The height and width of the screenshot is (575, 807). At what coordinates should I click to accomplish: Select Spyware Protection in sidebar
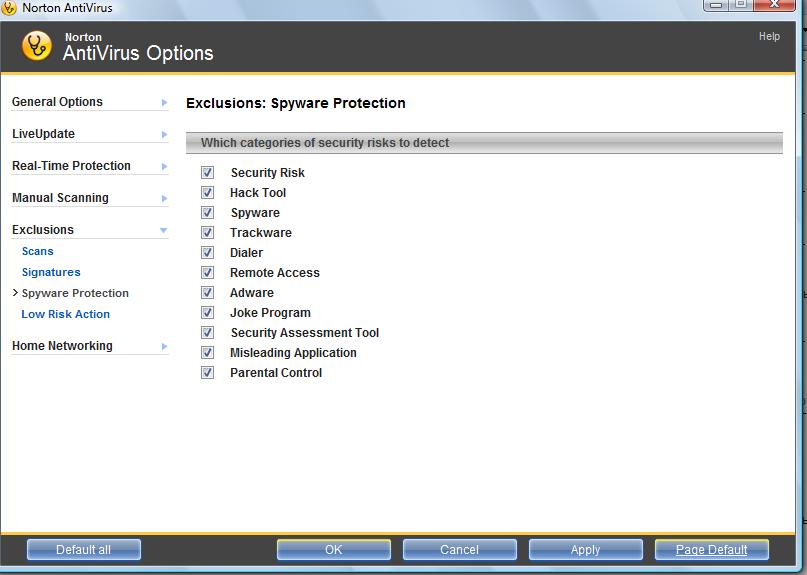pyautogui.click(x=75, y=293)
